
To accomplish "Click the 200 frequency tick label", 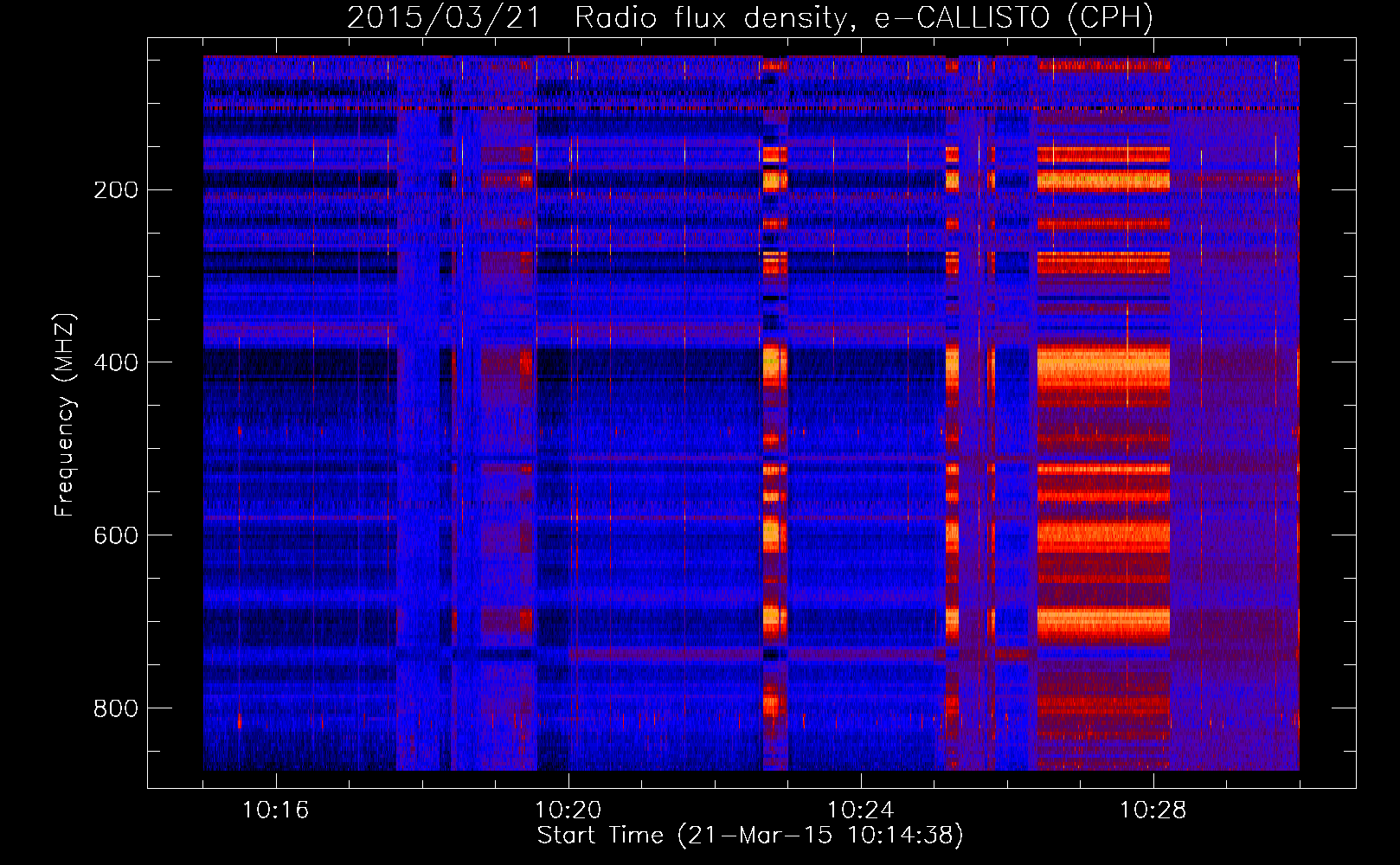I will 115,190.
